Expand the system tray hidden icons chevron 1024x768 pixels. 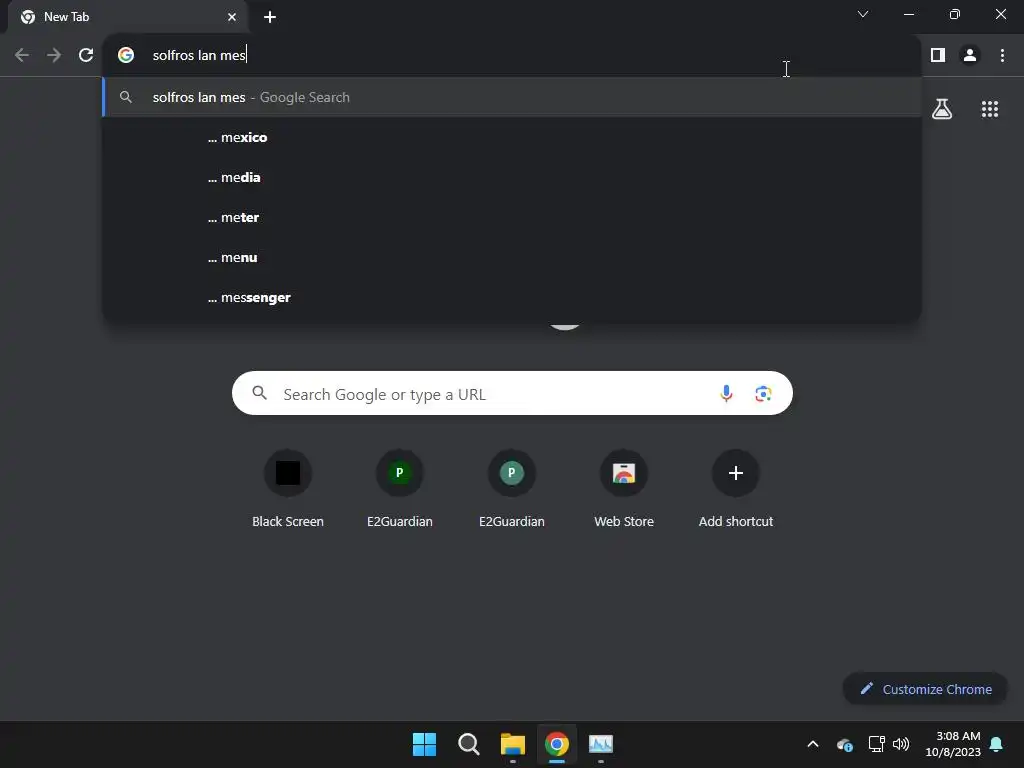pyautogui.click(x=813, y=744)
